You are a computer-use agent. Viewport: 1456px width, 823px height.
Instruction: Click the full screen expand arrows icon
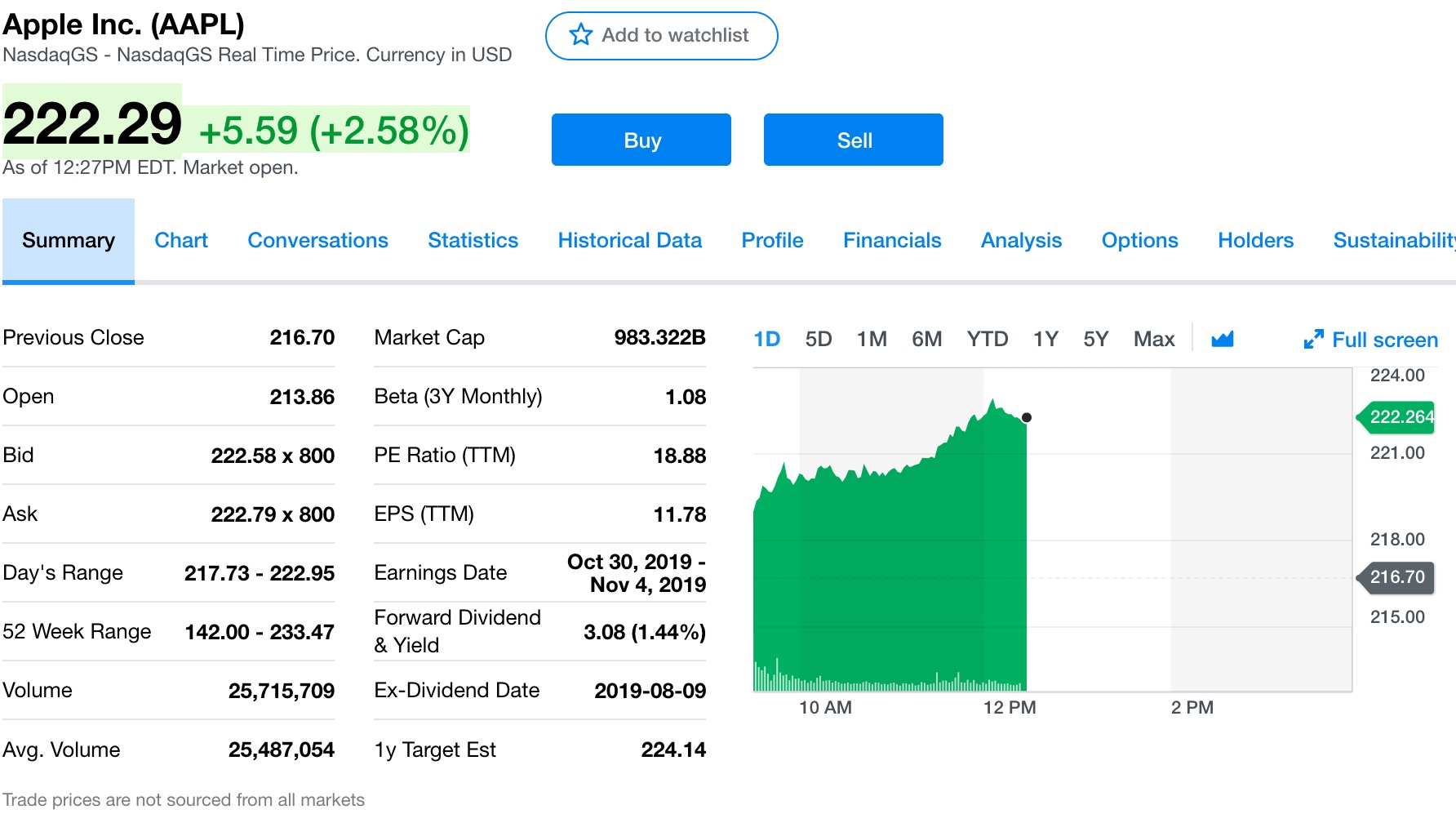1313,340
